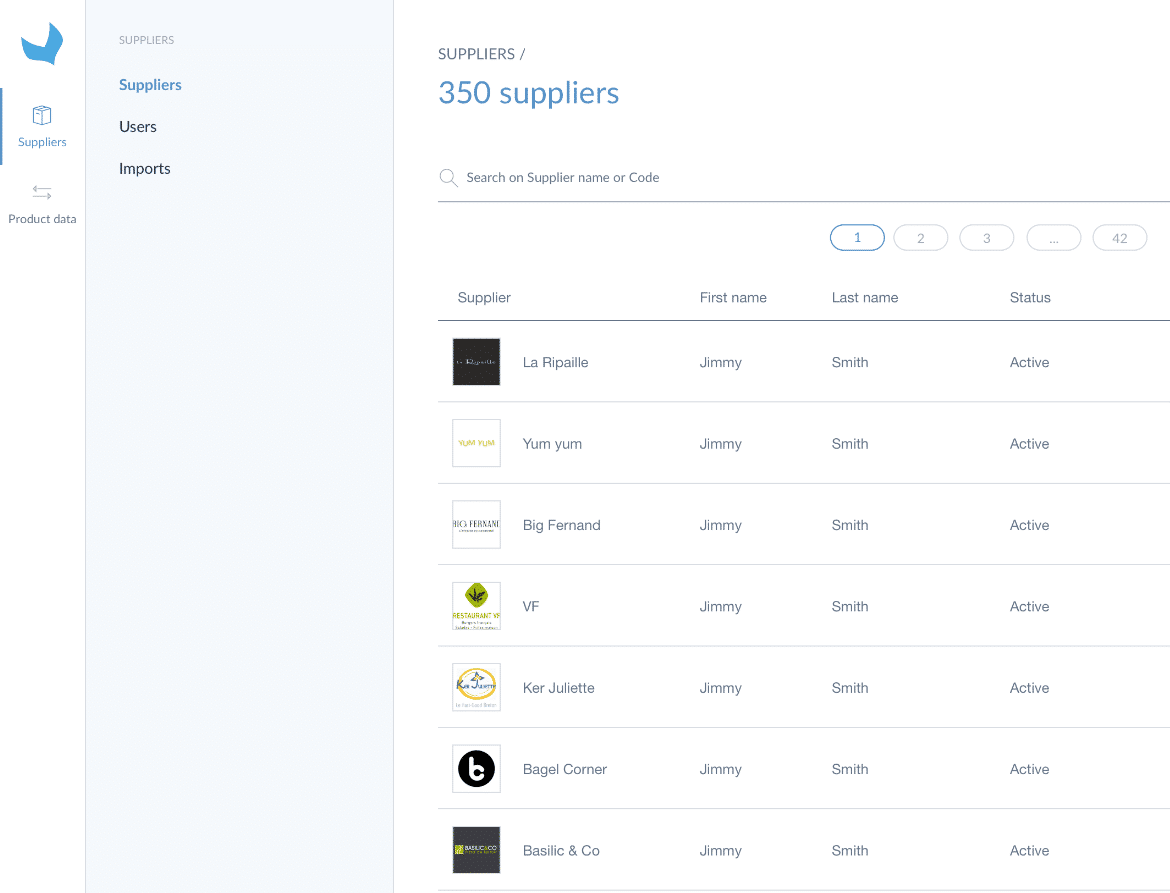Open the Basilic & Co logo
Image resolution: width=1170 pixels, height=893 pixels.
[476, 850]
